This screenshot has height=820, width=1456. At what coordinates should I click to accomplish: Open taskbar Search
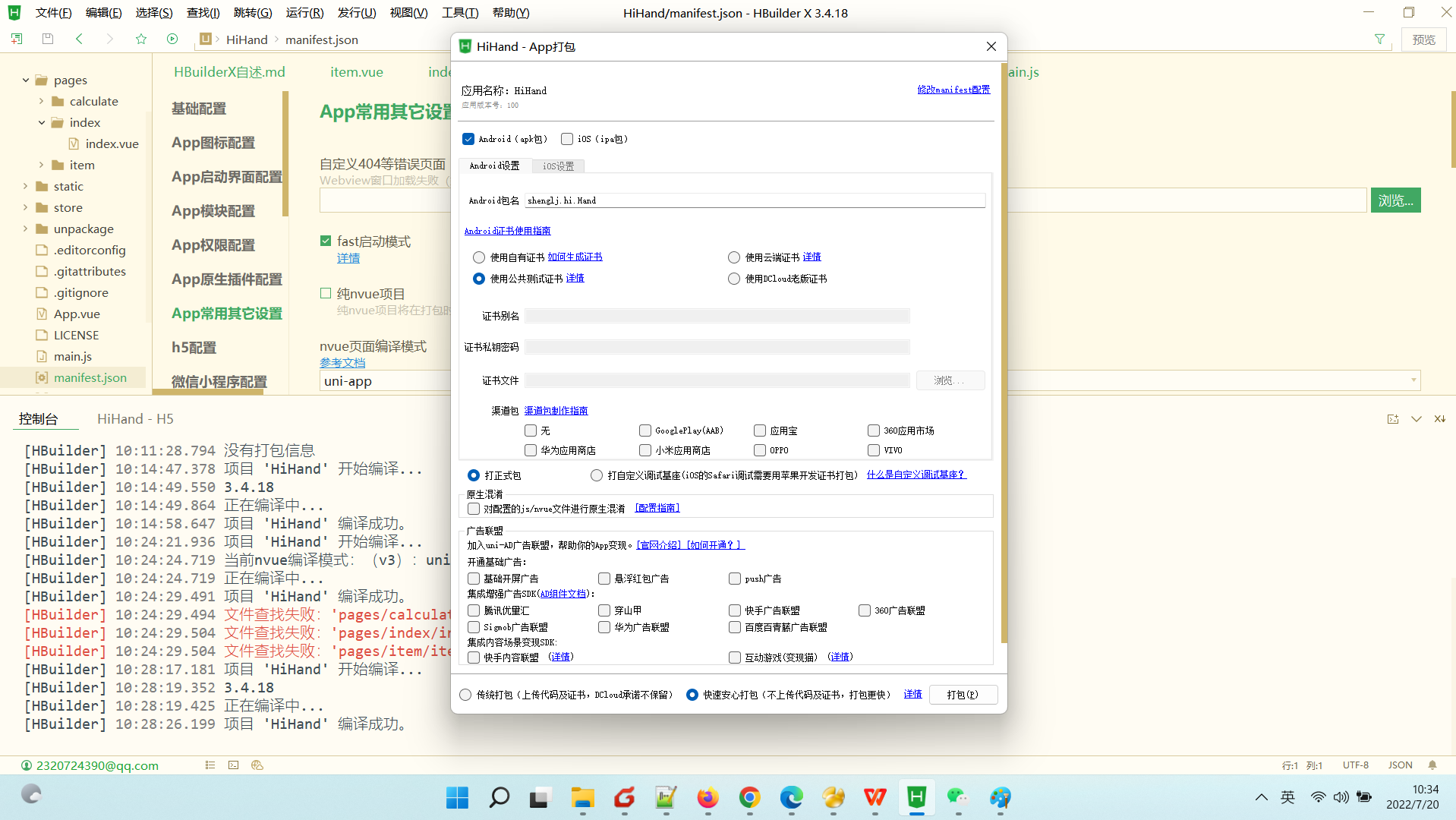pos(499,797)
